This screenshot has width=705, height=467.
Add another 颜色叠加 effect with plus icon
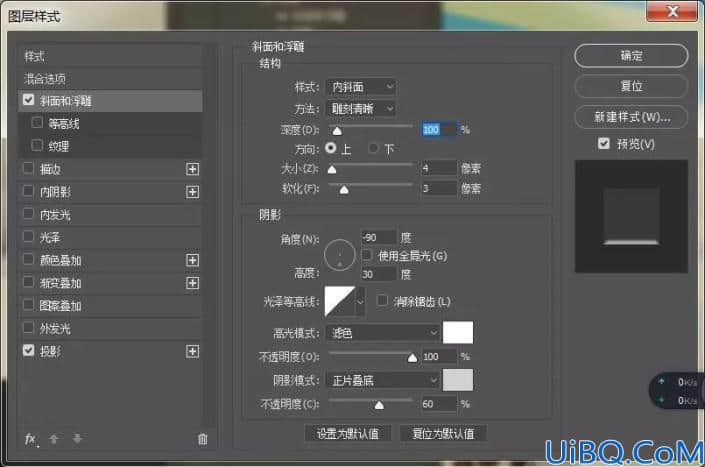(x=192, y=260)
